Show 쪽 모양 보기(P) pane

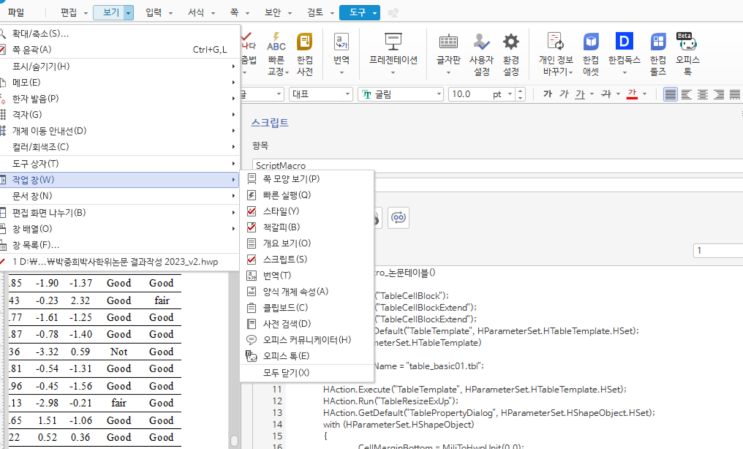pyautogui.click(x=307, y=179)
